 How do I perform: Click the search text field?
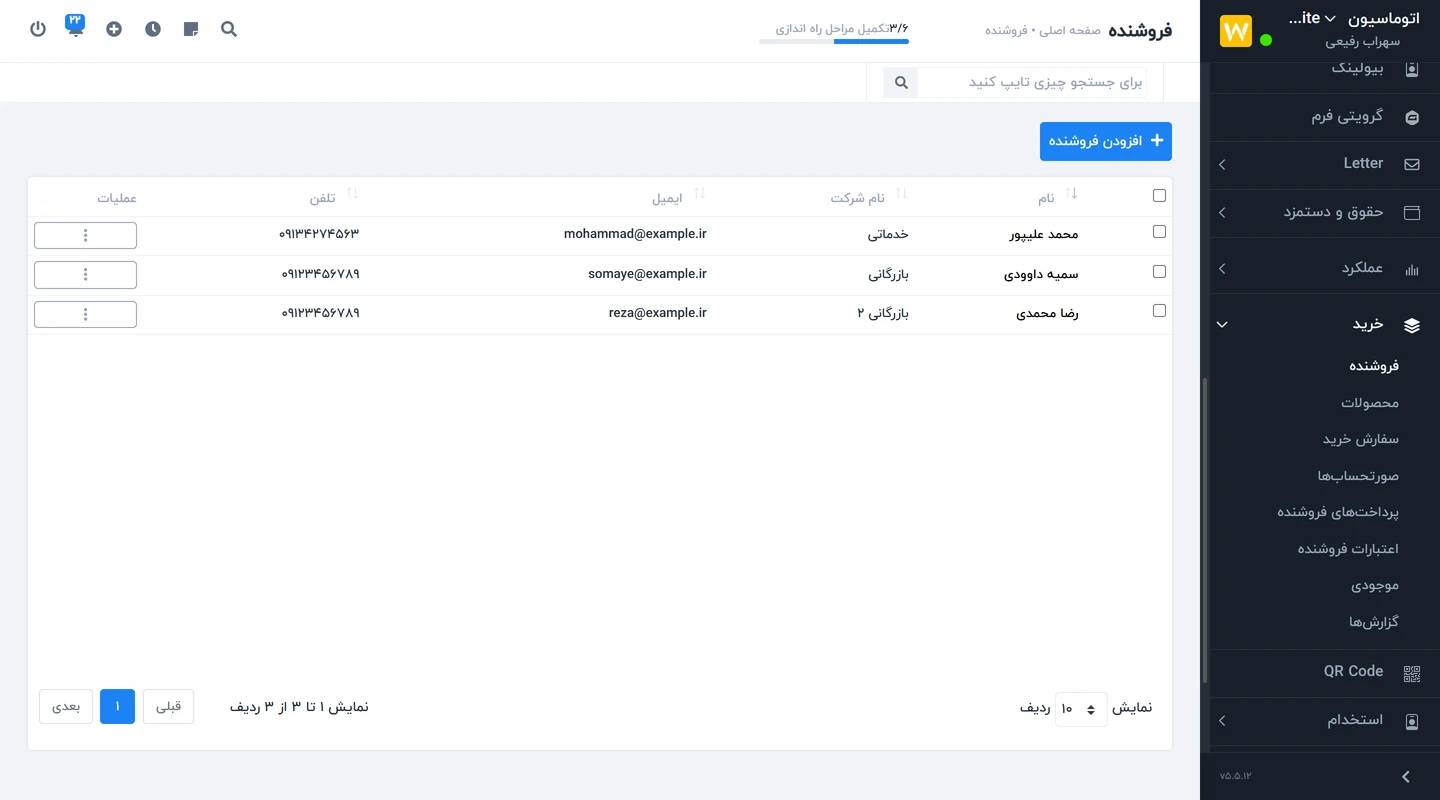[1032, 82]
